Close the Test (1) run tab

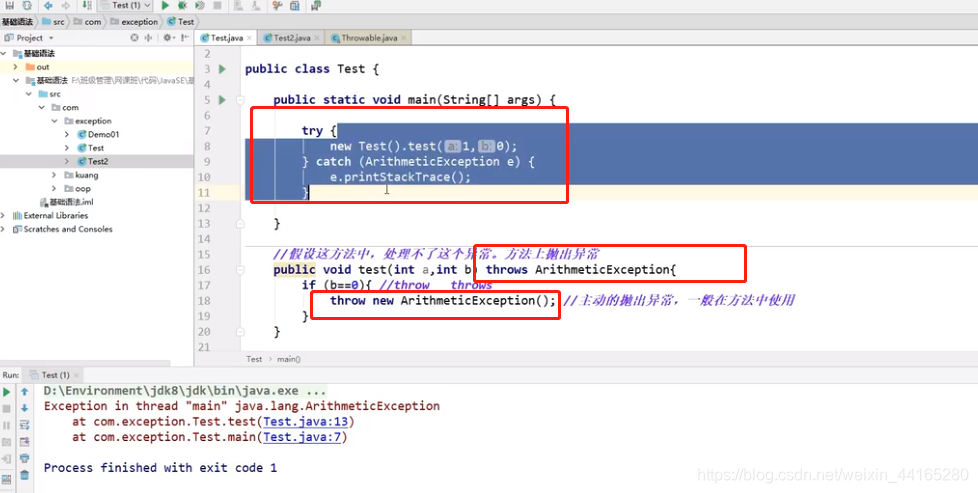click(x=76, y=375)
